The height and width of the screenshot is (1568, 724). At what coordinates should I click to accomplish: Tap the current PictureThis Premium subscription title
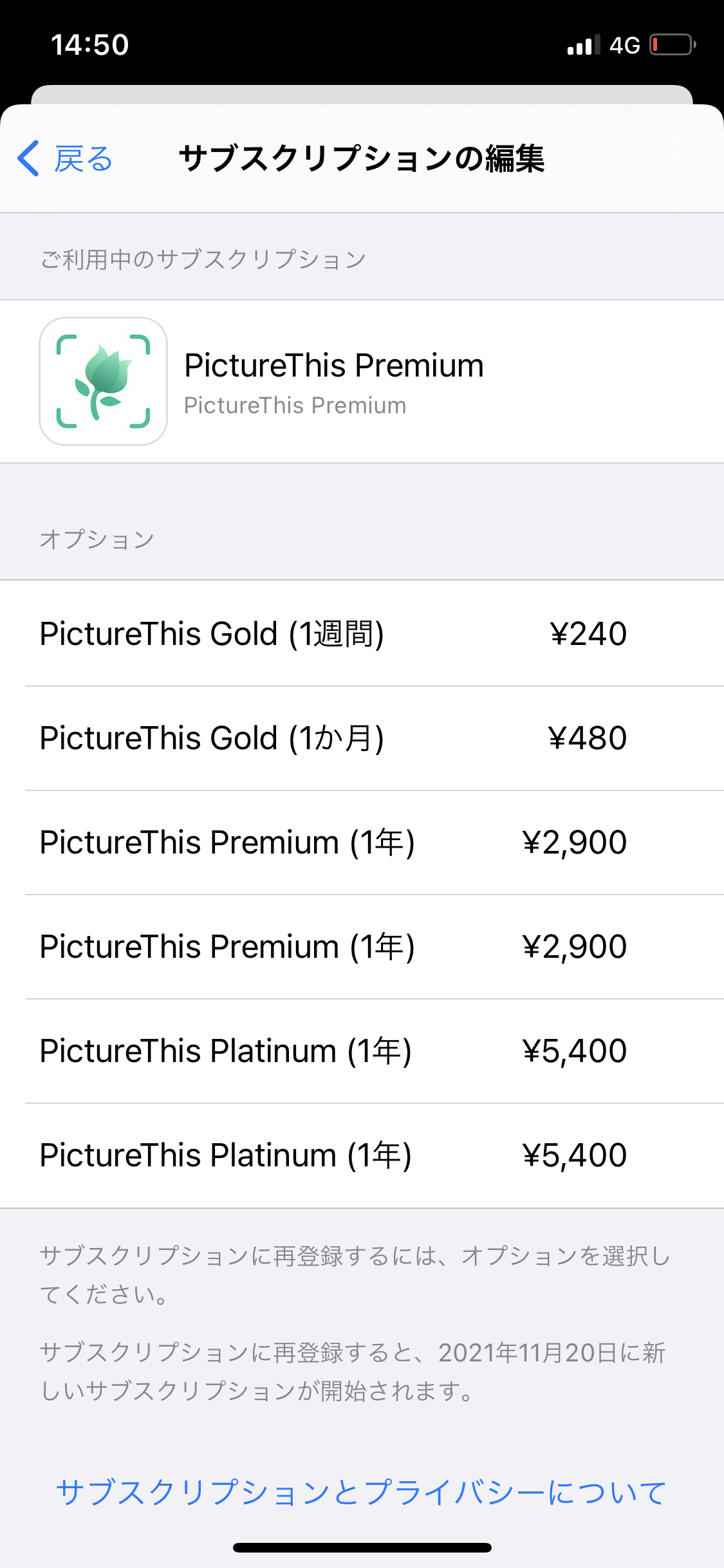(333, 366)
